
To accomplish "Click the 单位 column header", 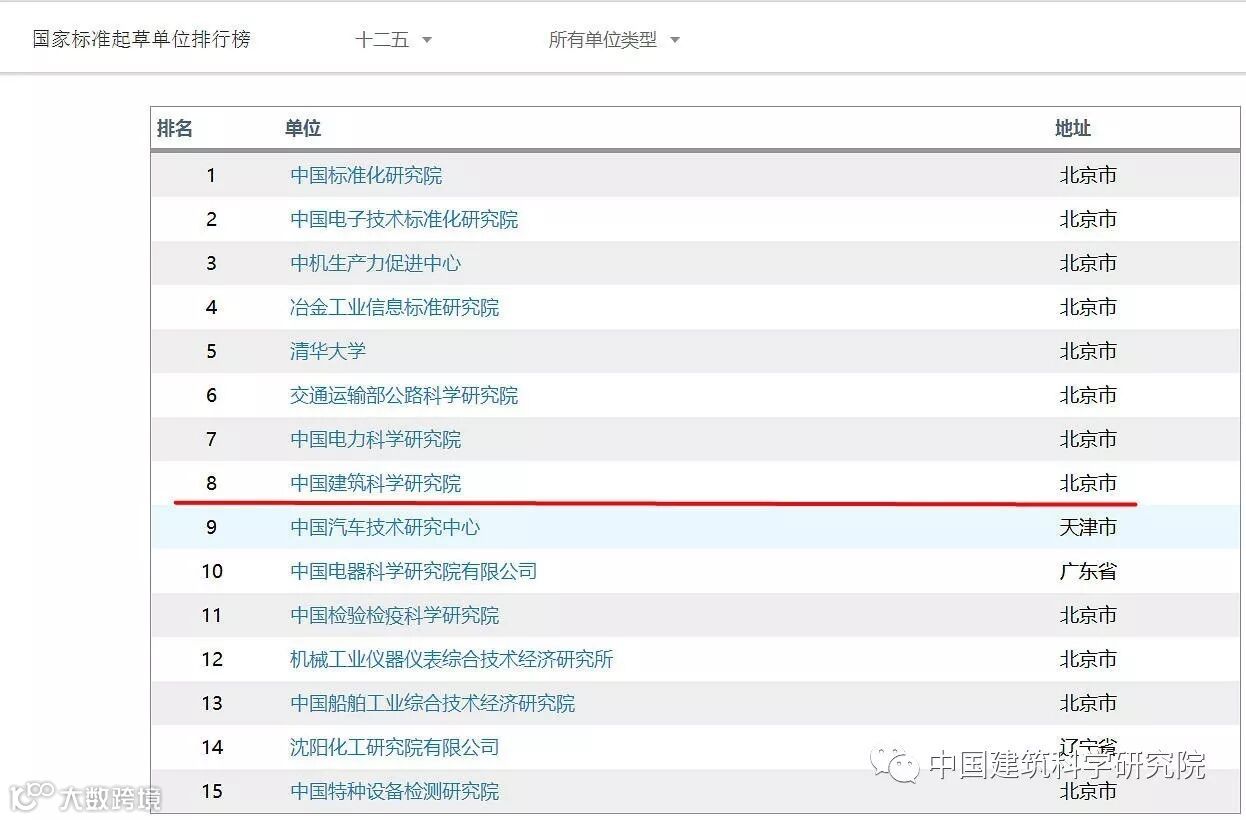I will (x=303, y=128).
